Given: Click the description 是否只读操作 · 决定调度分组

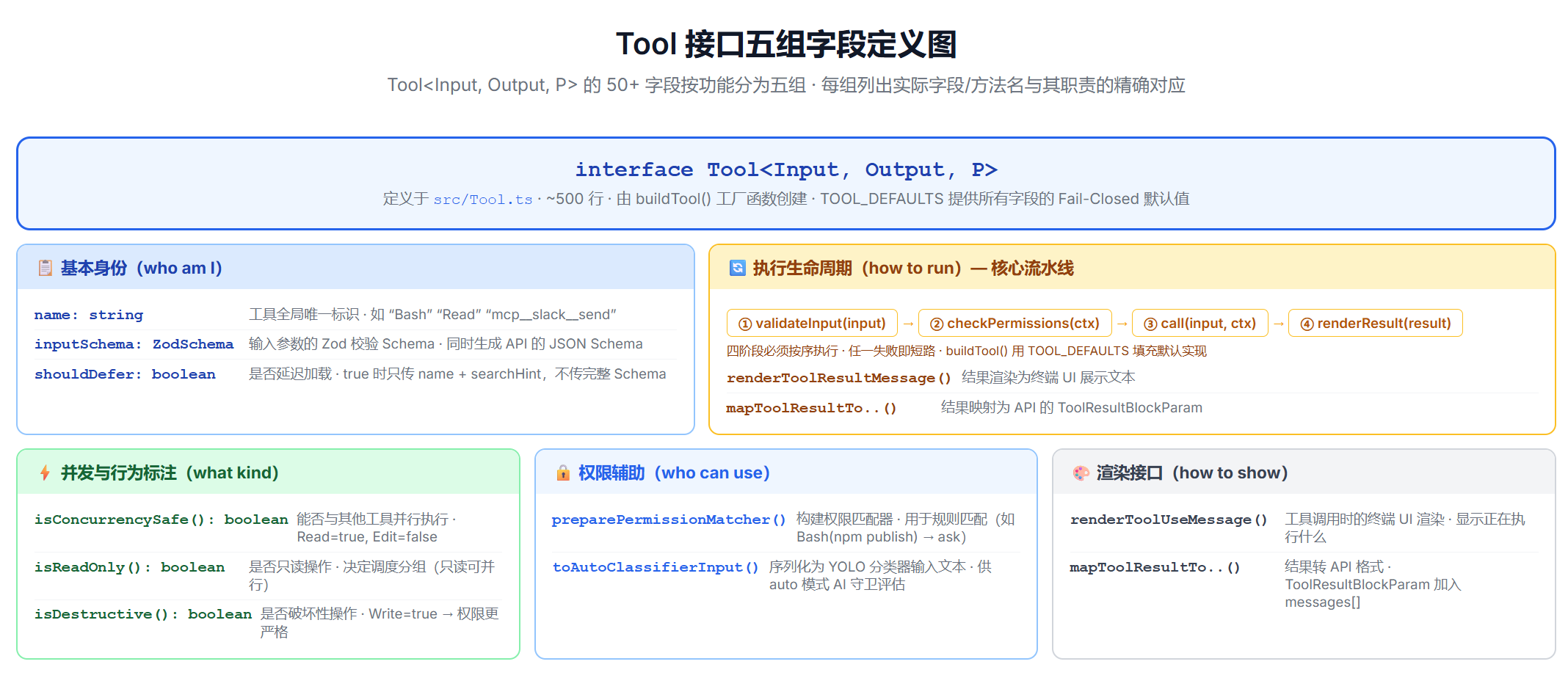Looking at the screenshot, I should click(372, 576).
